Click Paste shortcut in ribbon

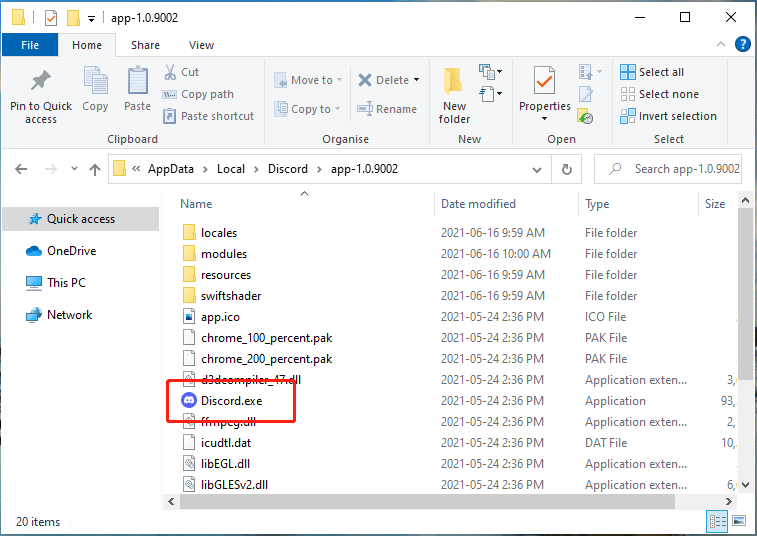coord(208,116)
